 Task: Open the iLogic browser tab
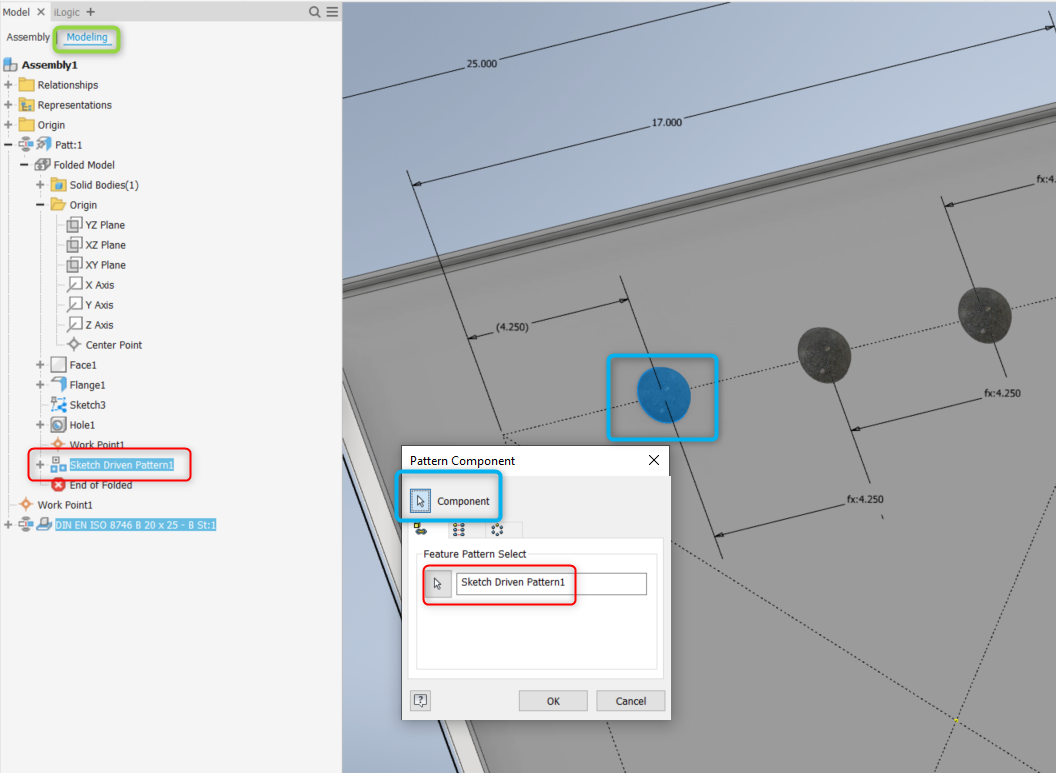coord(67,12)
